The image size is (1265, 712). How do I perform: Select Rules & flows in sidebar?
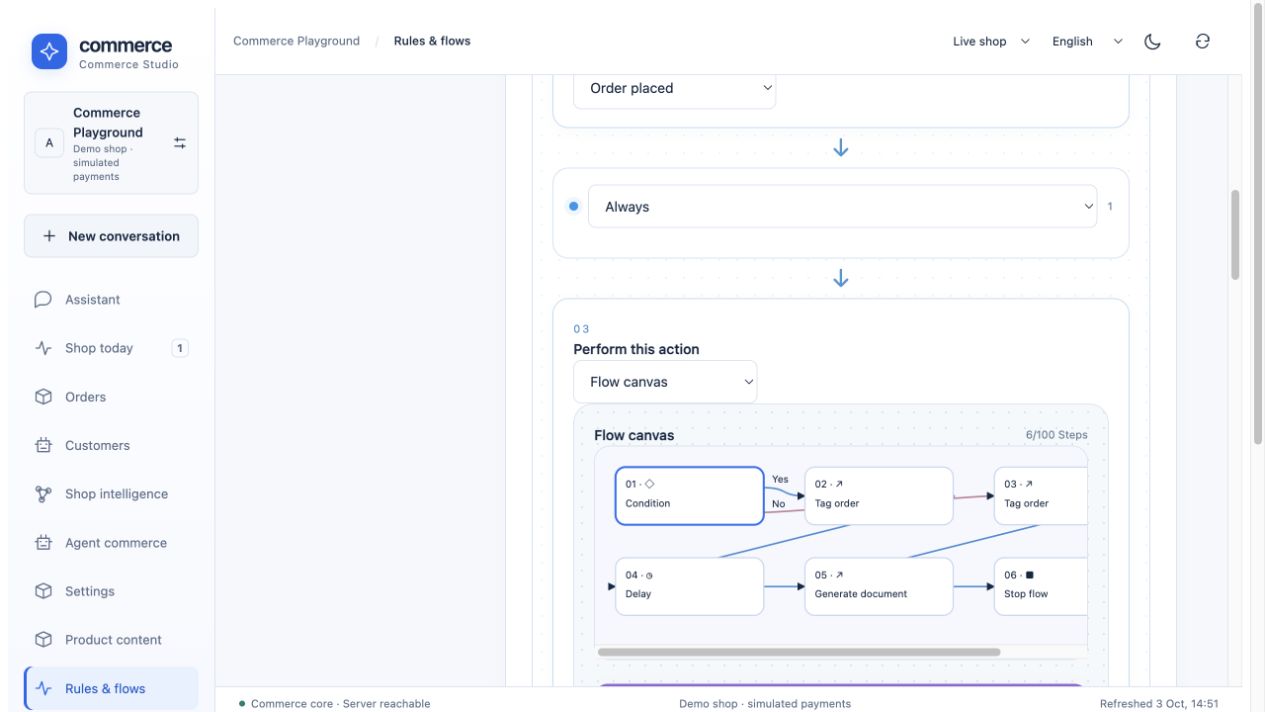click(x=111, y=688)
